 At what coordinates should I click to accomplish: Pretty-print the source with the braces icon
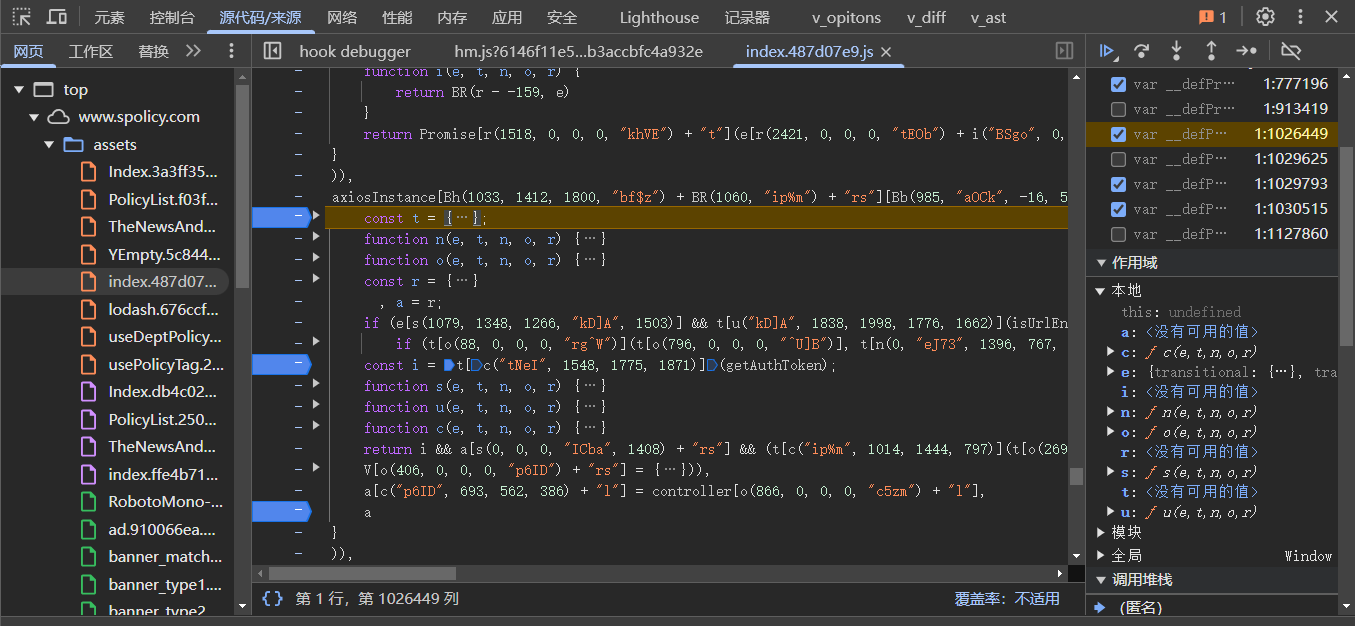point(272,598)
